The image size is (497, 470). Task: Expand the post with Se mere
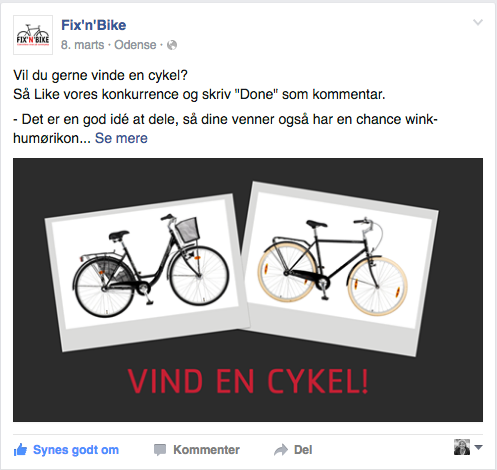pos(121,138)
